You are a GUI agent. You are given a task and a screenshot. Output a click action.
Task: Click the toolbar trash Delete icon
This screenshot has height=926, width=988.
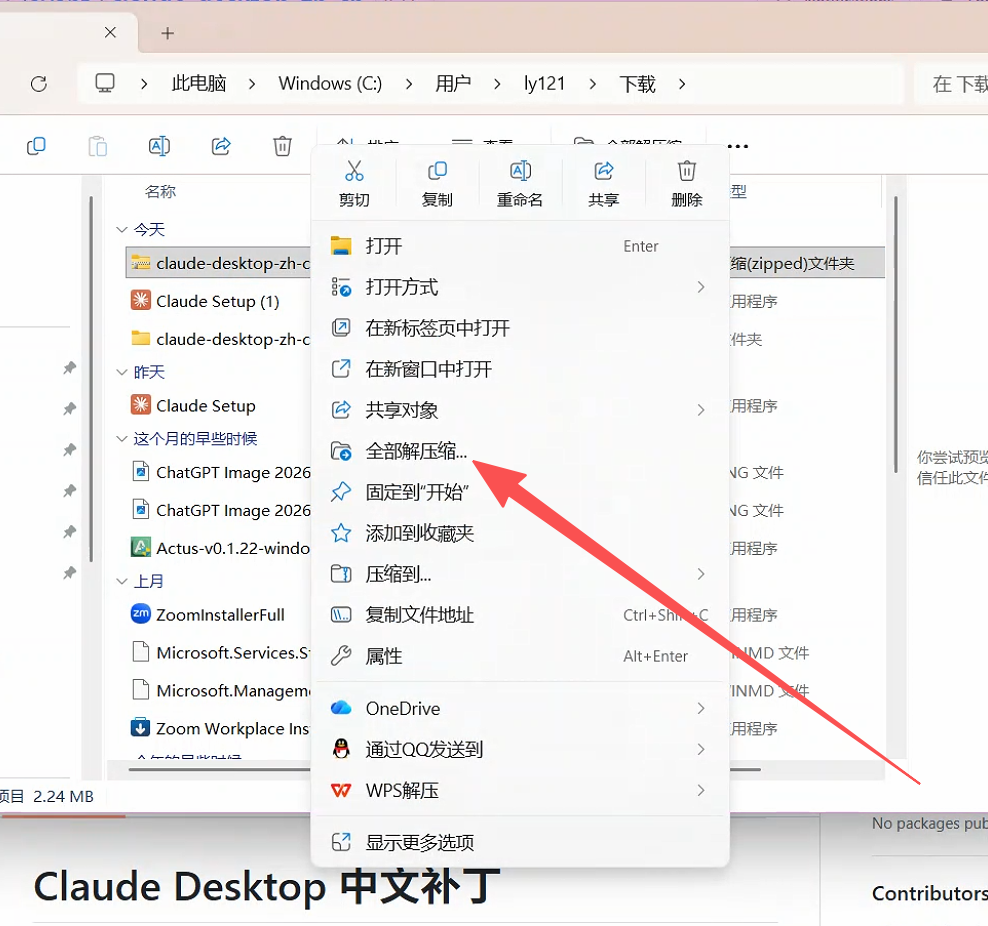(282, 146)
